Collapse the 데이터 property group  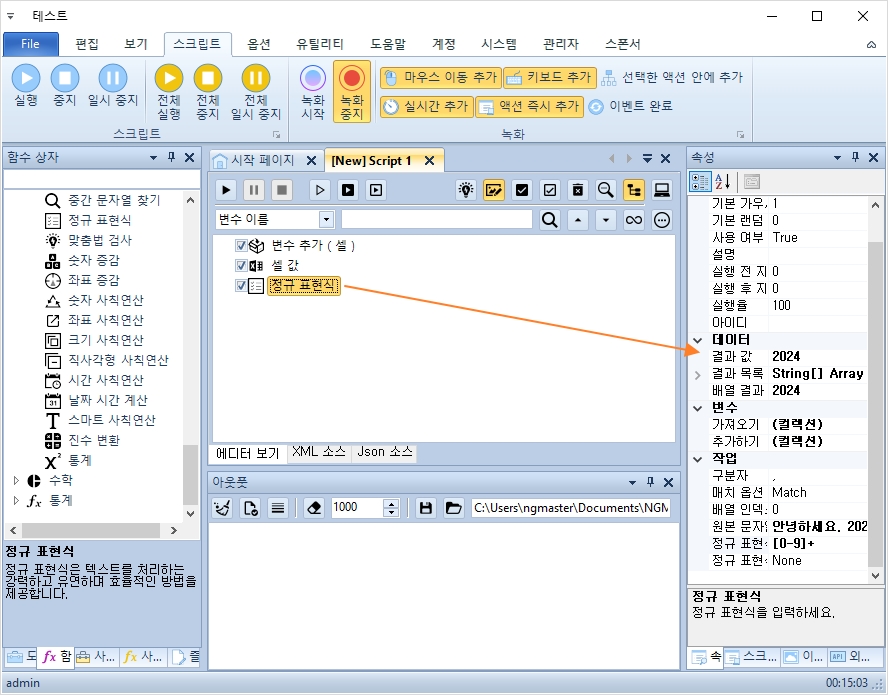click(698, 340)
